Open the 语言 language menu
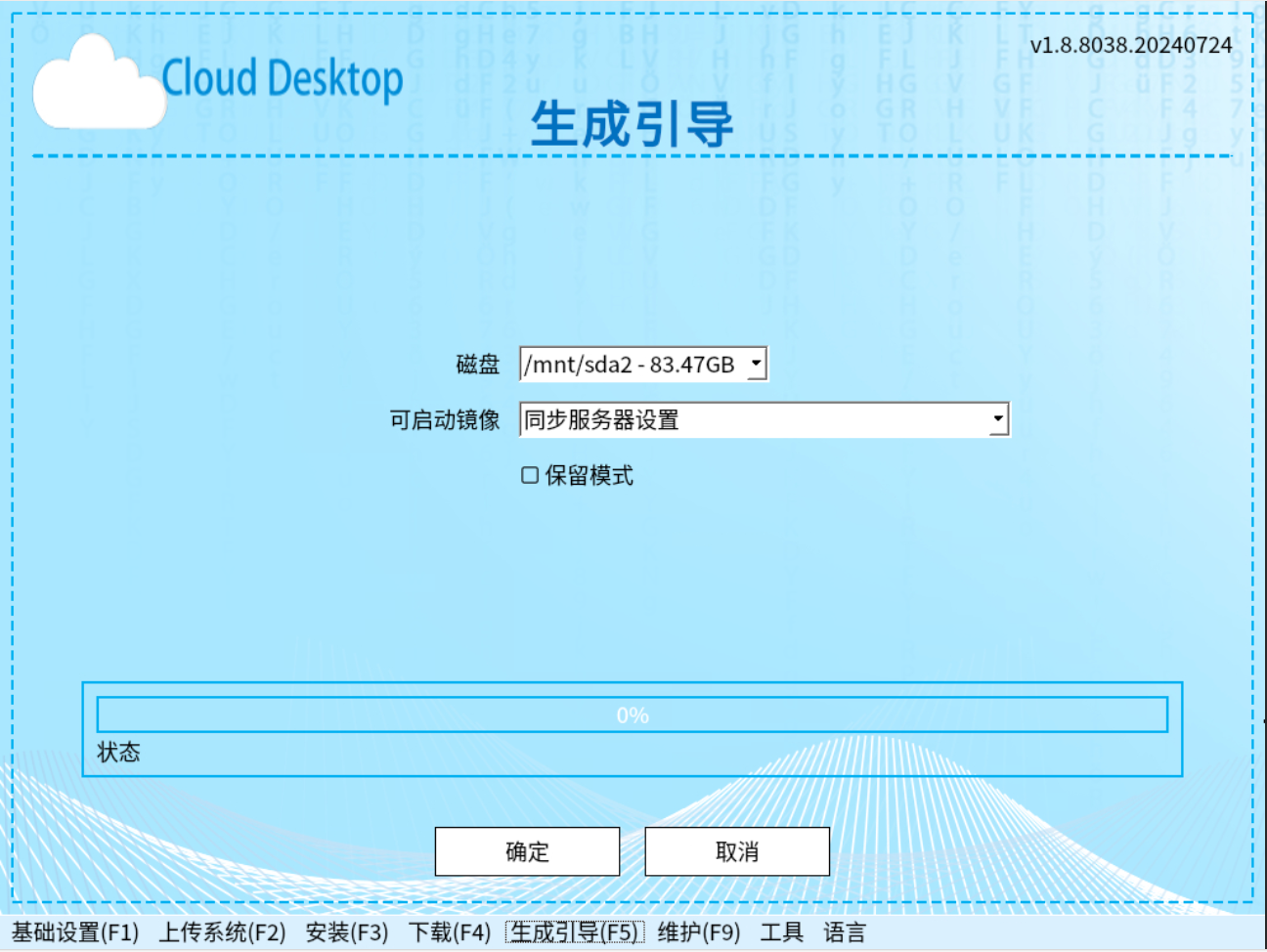The width and height of the screenshot is (1267, 952). pos(845,932)
